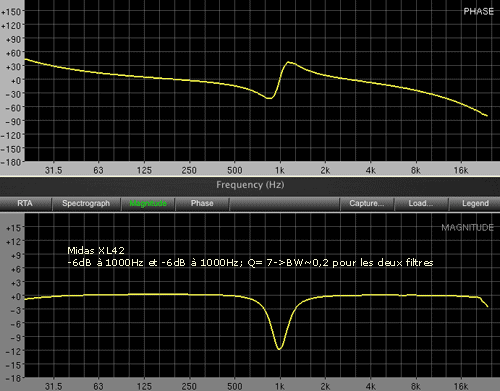
Task: Click the magnitude notch bottom at 1k
Action: [x=279, y=349]
